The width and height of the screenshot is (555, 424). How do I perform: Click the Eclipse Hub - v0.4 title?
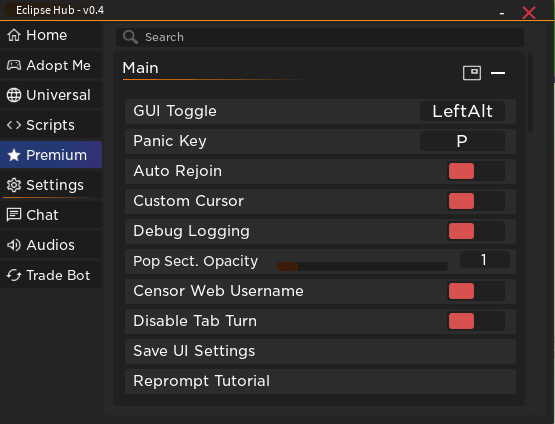coord(60,10)
